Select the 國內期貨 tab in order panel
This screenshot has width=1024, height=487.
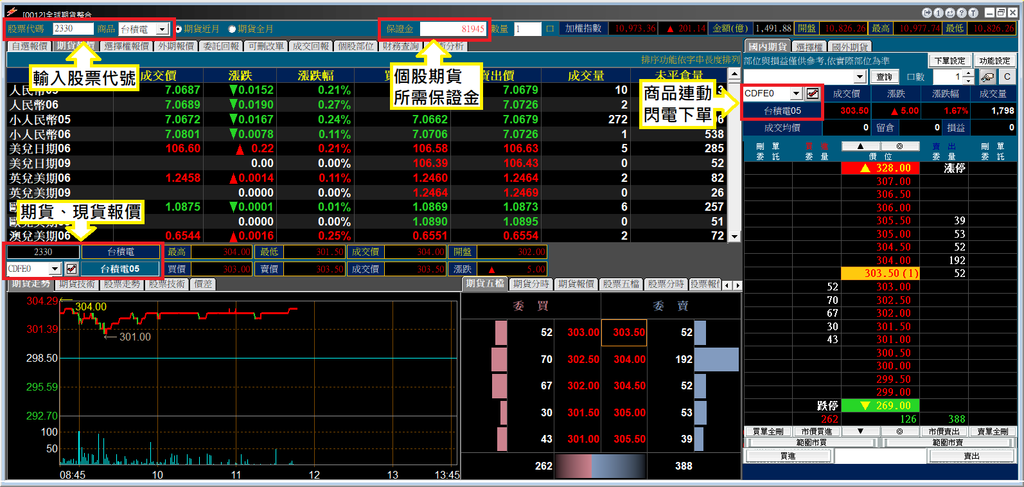tap(767, 46)
